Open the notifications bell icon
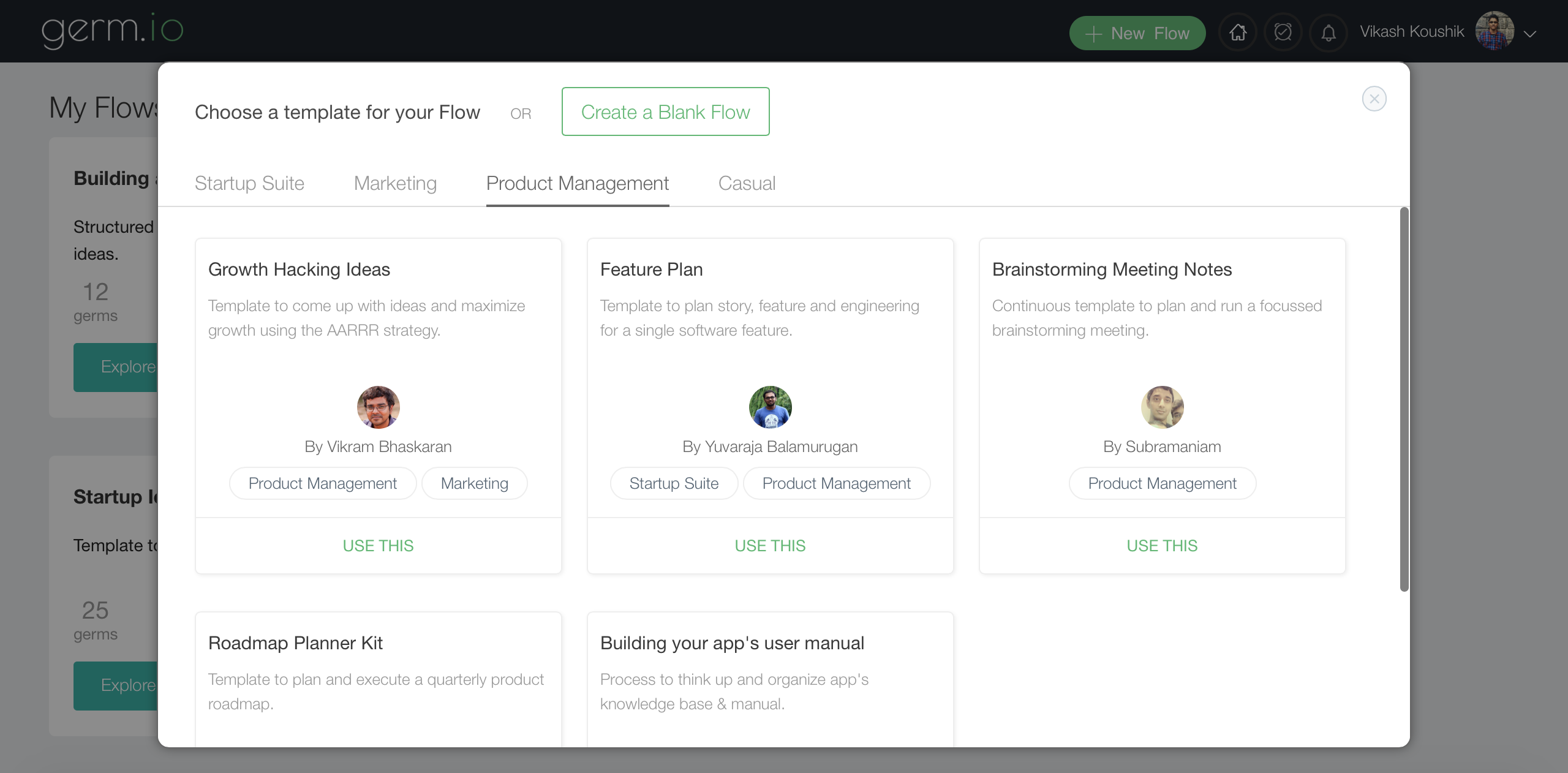Viewport: 1568px width, 773px height. [x=1328, y=32]
